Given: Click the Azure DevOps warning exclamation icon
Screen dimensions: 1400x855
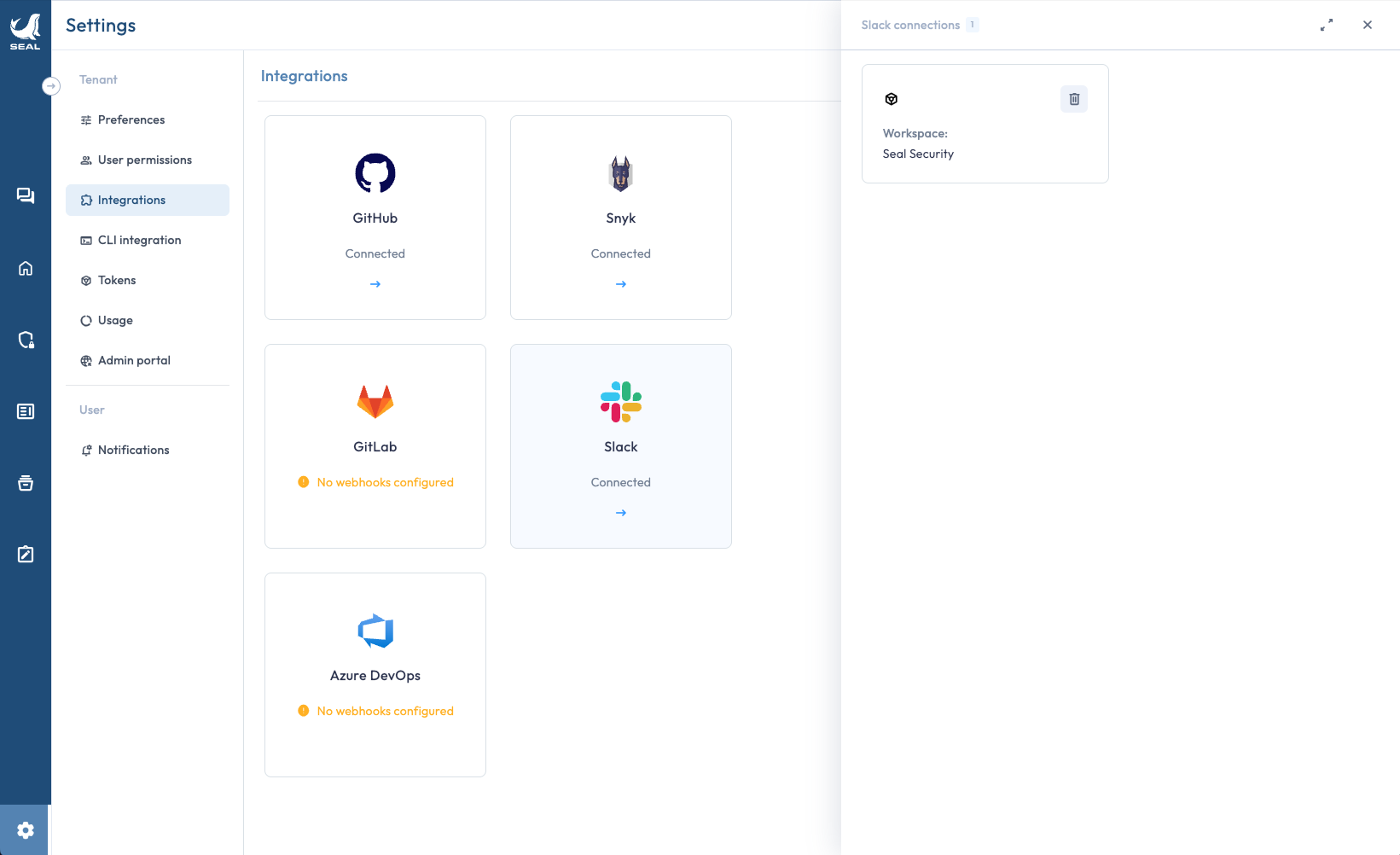Looking at the screenshot, I should (x=303, y=711).
